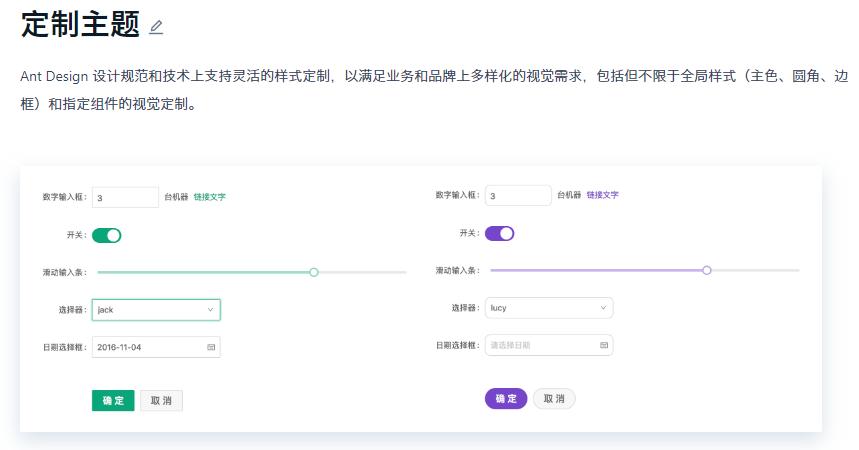Click the gray unfilled part of green slider
The image size is (859, 450).
[x=362, y=272]
